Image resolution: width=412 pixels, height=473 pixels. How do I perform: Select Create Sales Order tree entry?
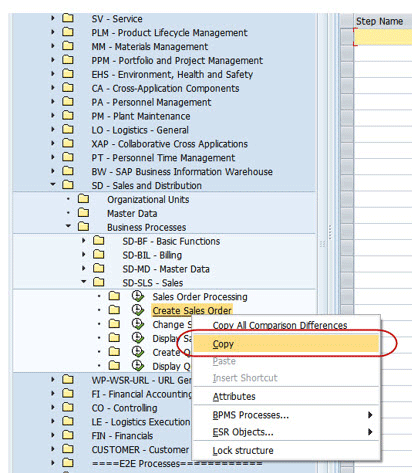[x=192, y=310]
